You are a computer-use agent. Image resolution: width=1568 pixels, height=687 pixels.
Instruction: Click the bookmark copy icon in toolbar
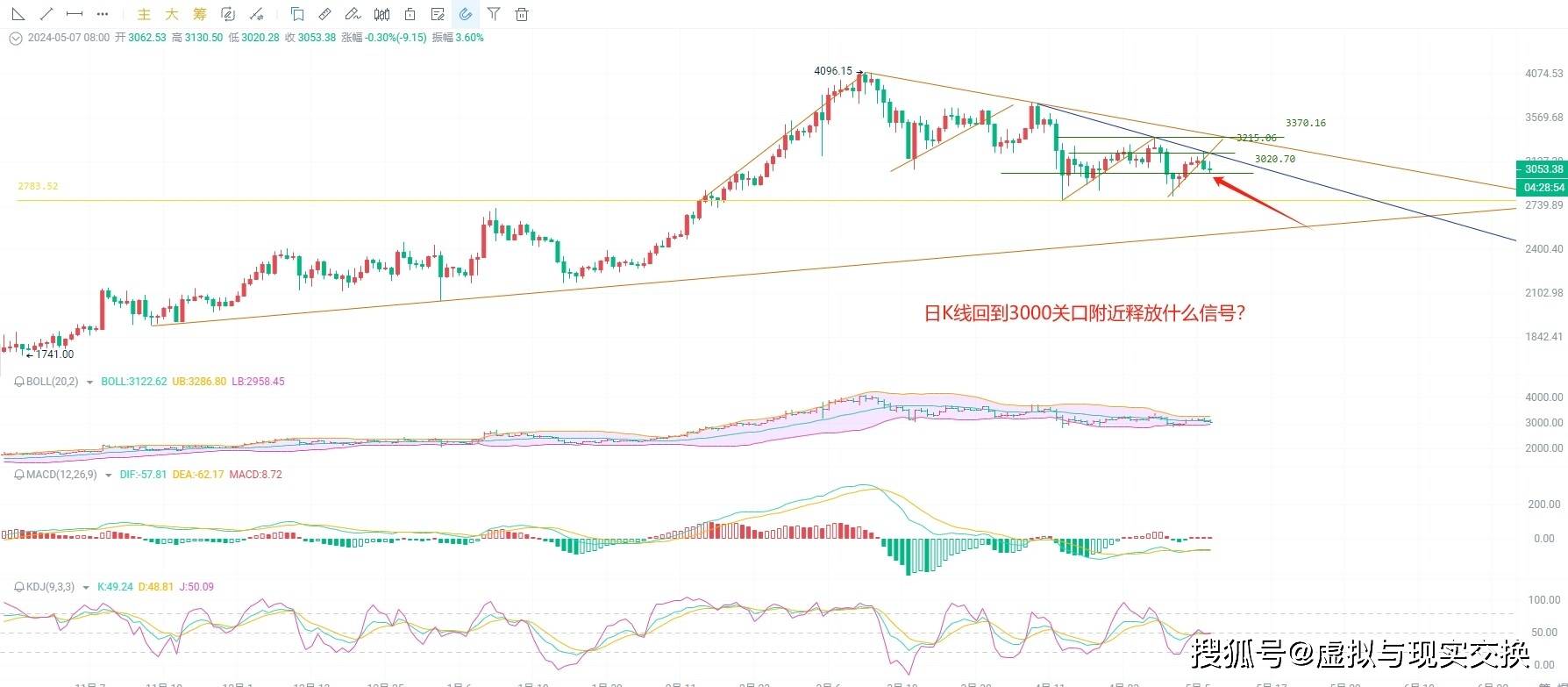(297, 14)
